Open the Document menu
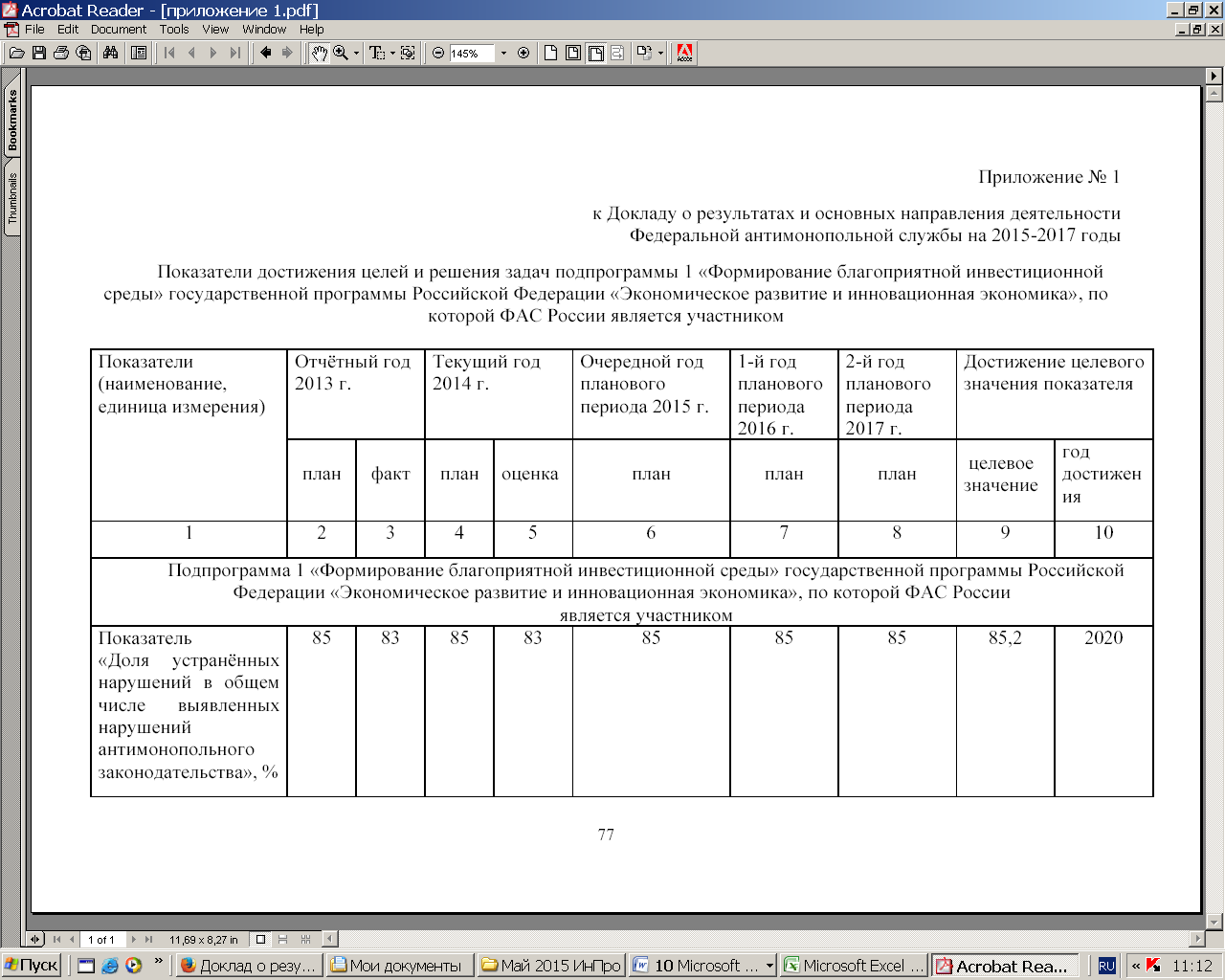The height and width of the screenshot is (980, 1225). click(x=119, y=30)
